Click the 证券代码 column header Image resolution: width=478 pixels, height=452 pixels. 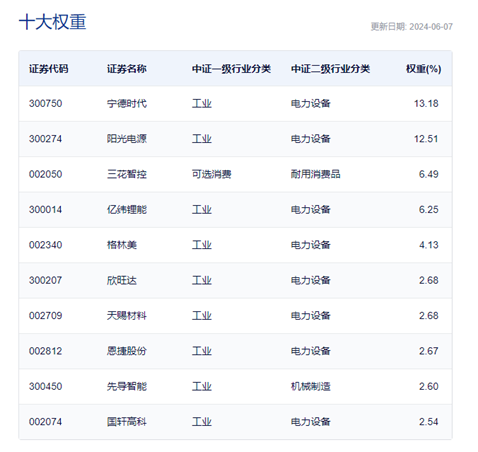pos(49,69)
